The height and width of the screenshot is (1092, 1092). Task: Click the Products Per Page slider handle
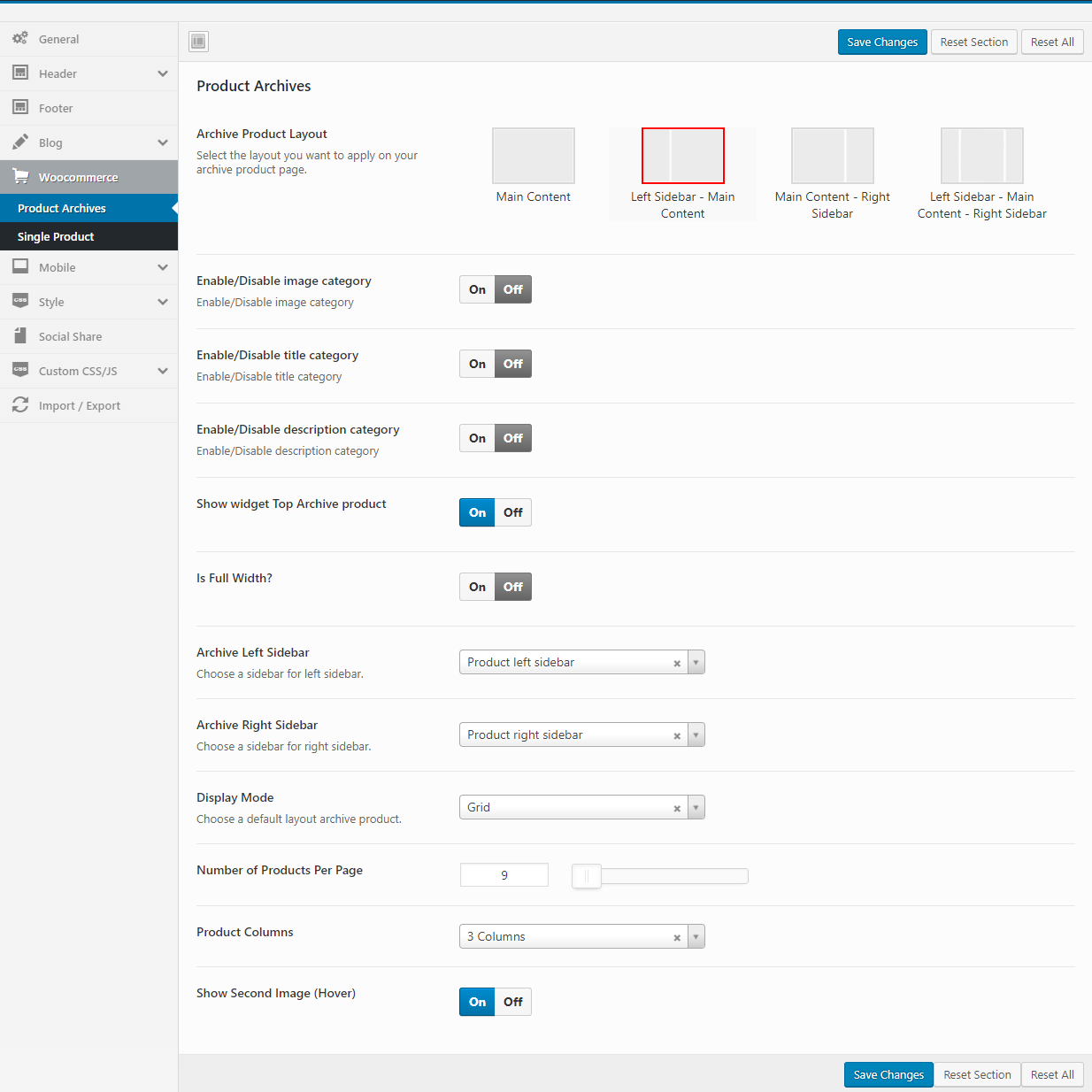586,876
